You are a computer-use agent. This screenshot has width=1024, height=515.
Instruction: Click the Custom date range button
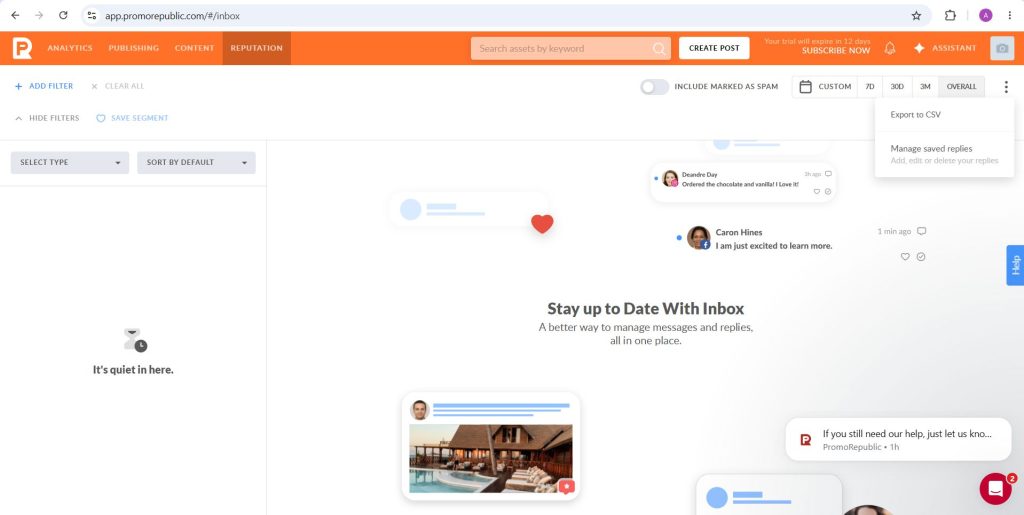click(825, 87)
